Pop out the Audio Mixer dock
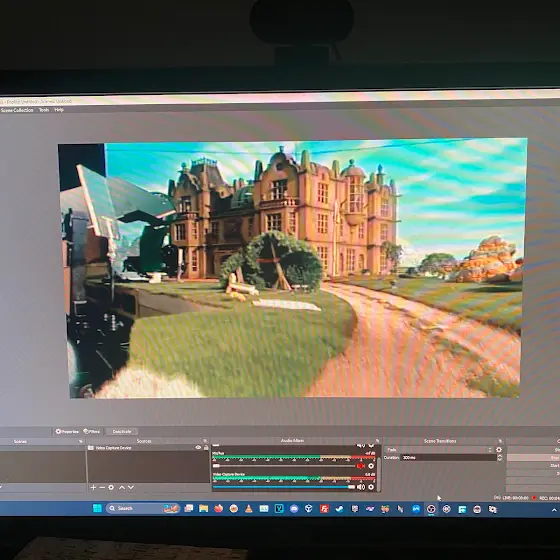This screenshot has height=560, width=560. (377, 441)
